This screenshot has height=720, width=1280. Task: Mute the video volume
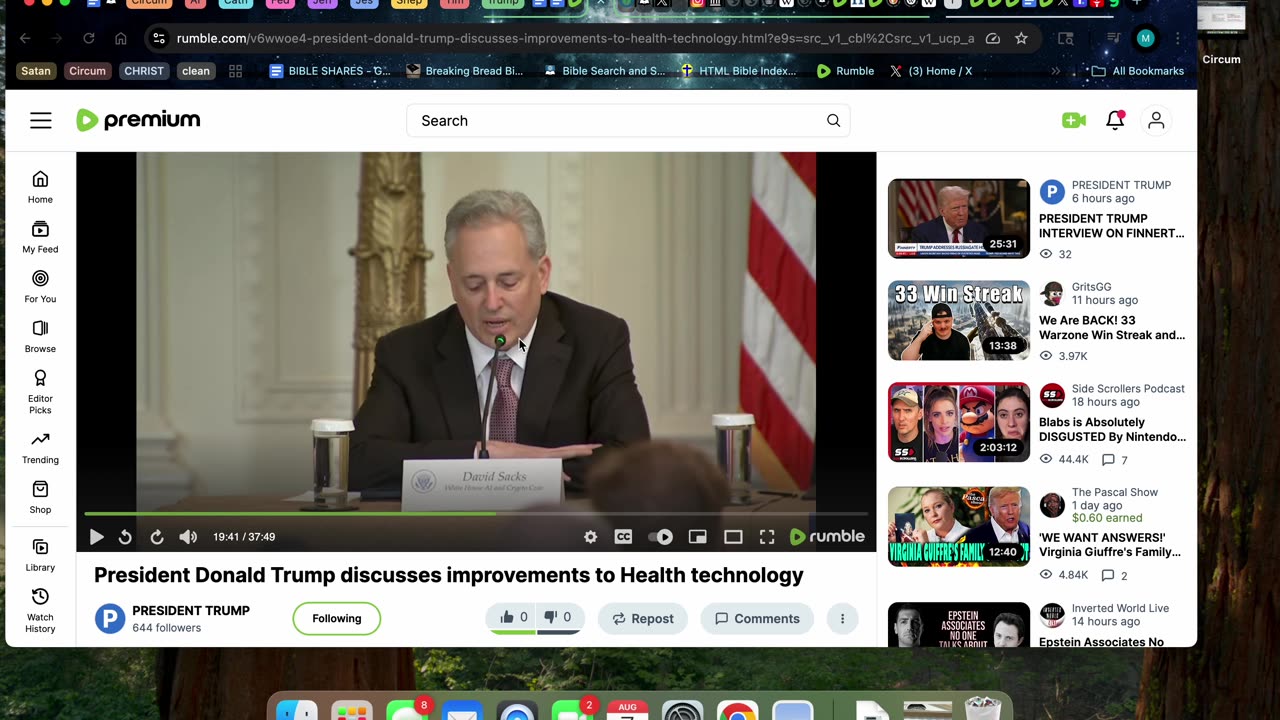pyautogui.click(x=188, y=537)
